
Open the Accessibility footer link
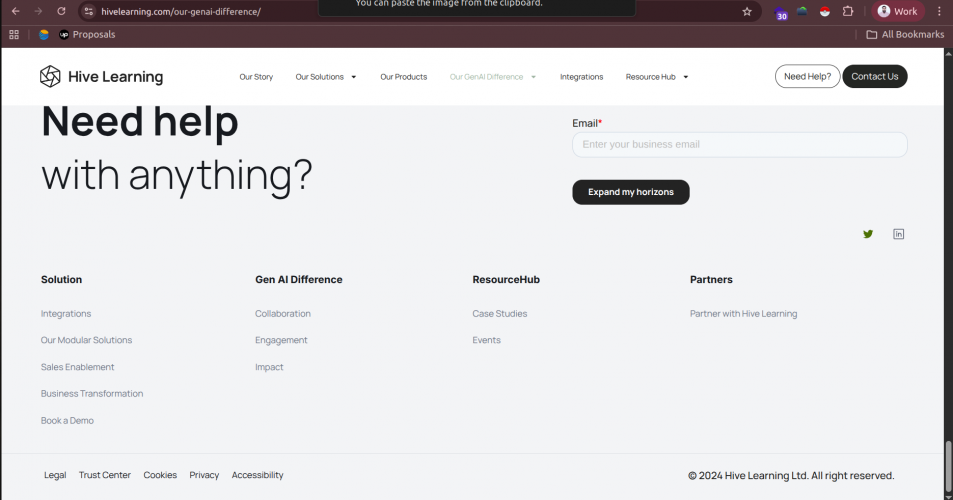pyautogui.click(x=257, y=475)
